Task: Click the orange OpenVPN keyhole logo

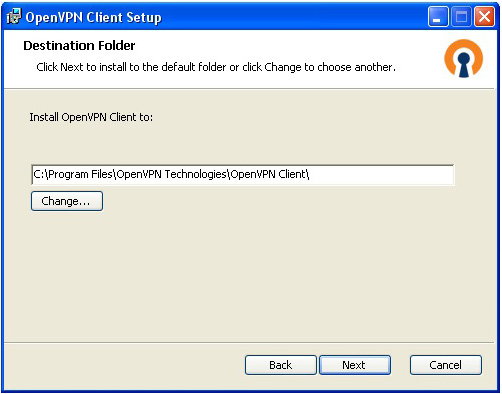Action: pyautogui.click(x=463, y=58)
